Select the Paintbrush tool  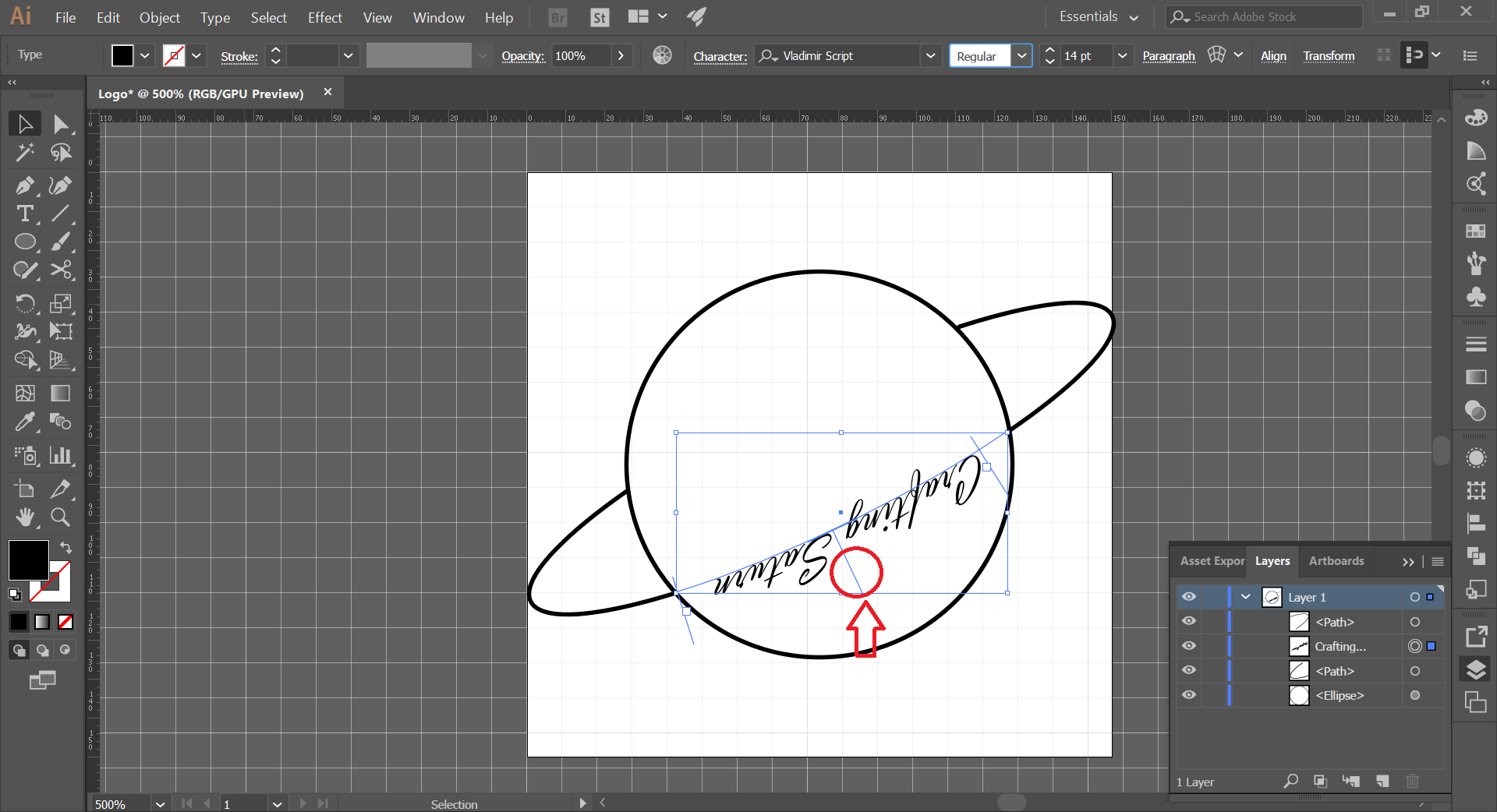point(61,242)
